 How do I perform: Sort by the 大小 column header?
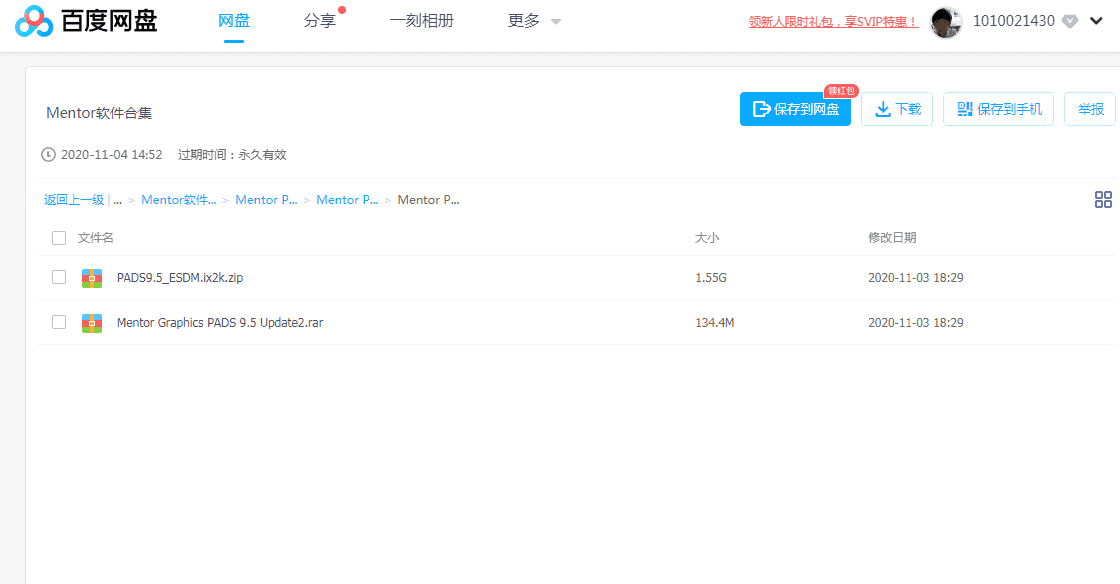click(706, 238)
